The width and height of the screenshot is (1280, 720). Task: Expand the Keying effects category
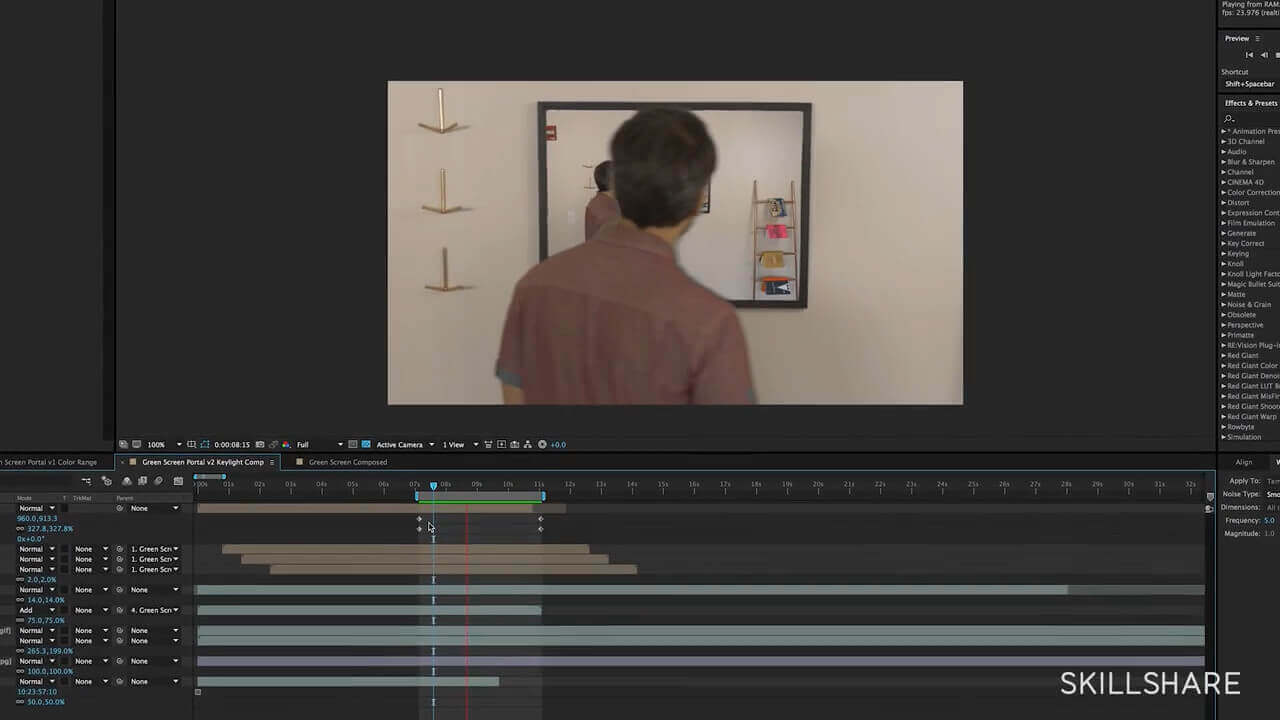click(1237, 254)
